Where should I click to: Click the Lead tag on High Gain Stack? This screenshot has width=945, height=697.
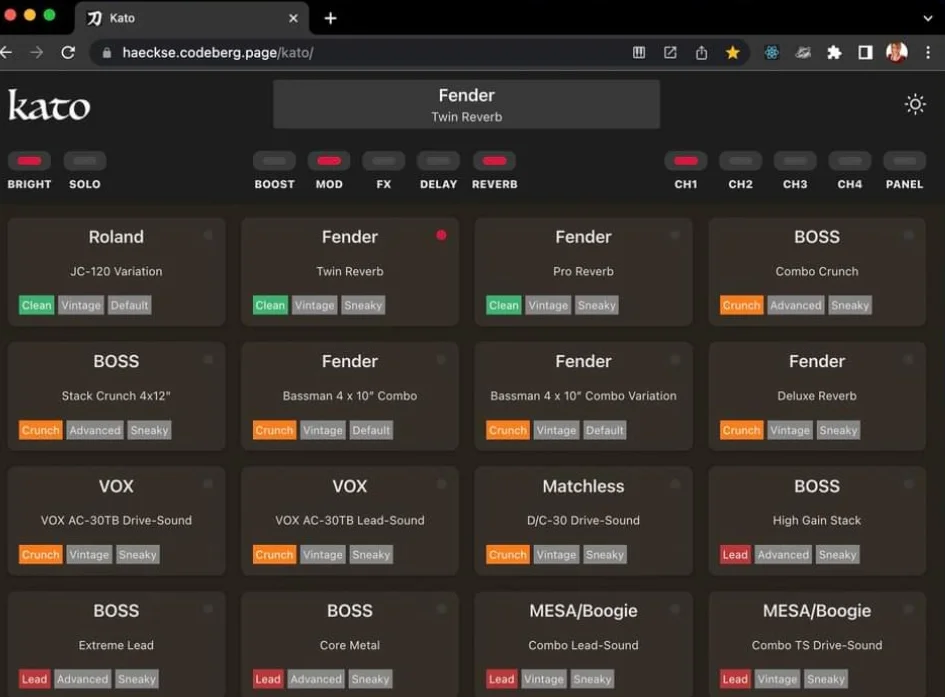click(x=735, y=555)
